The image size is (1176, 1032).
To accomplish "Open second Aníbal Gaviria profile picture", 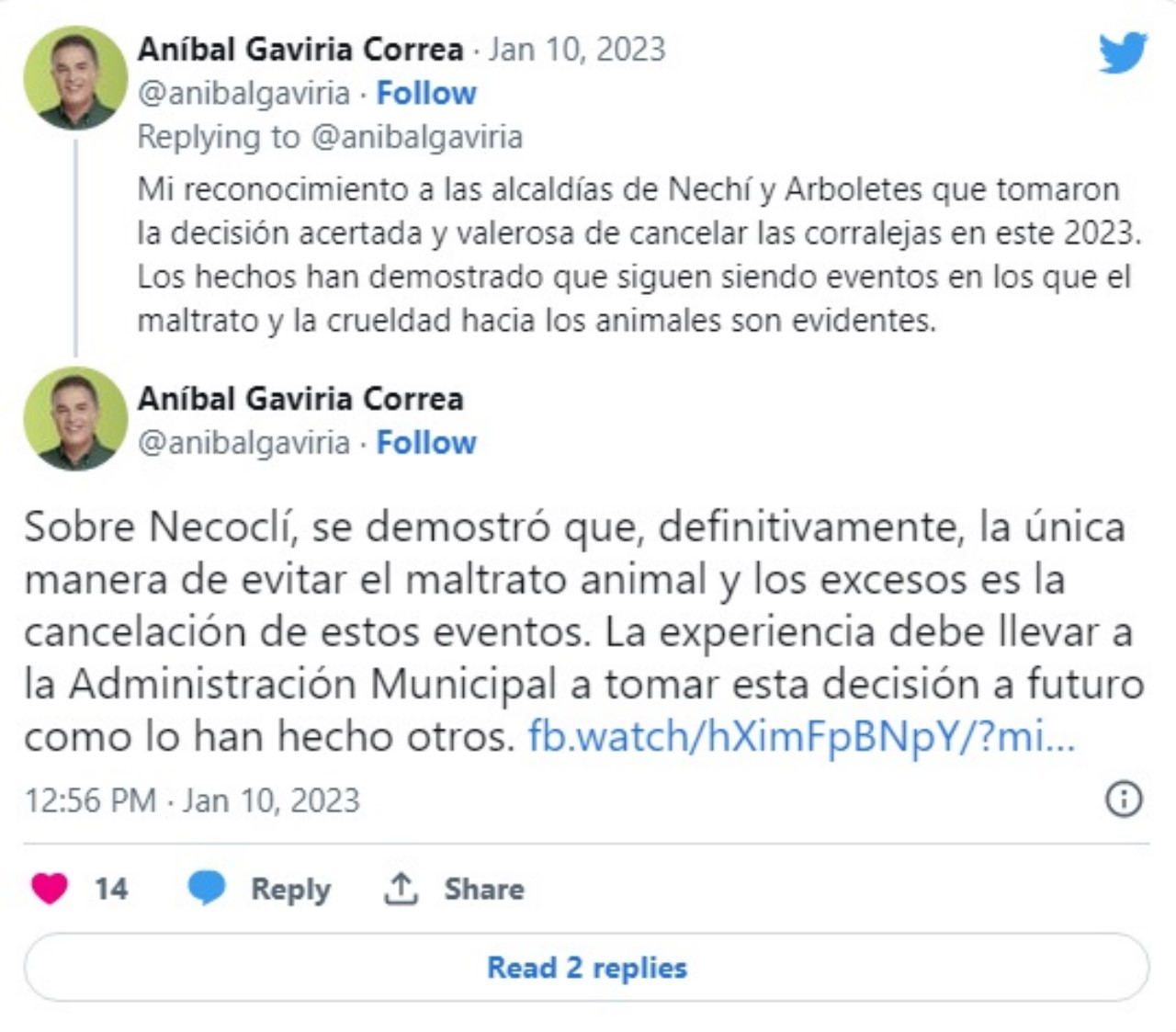I will [x=75, y=418].
